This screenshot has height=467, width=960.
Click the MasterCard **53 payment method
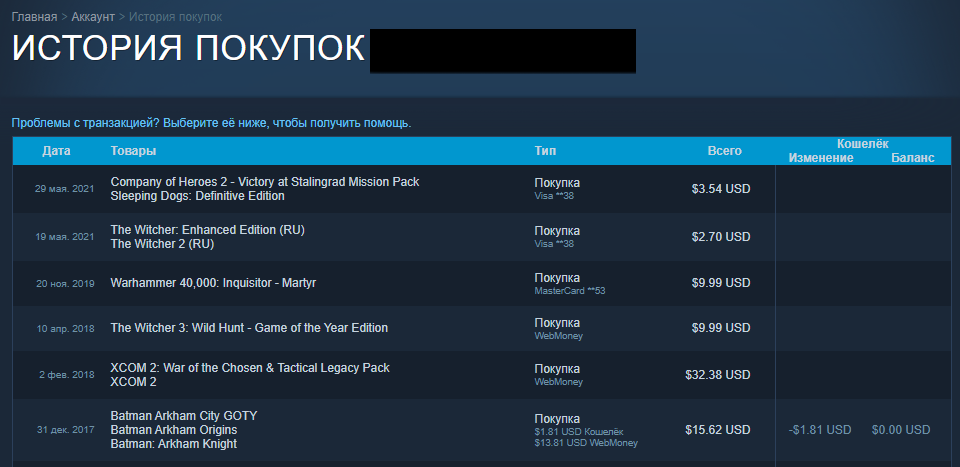click(x=569, y=291)
